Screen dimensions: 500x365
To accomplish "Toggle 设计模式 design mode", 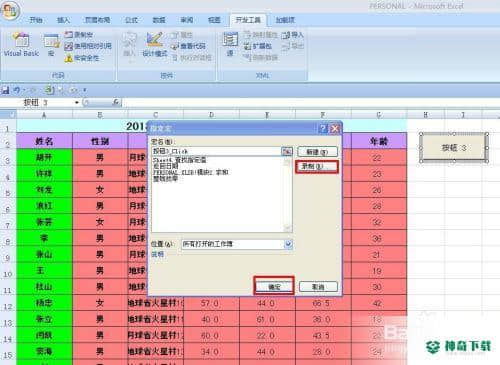I will point(155,45).
